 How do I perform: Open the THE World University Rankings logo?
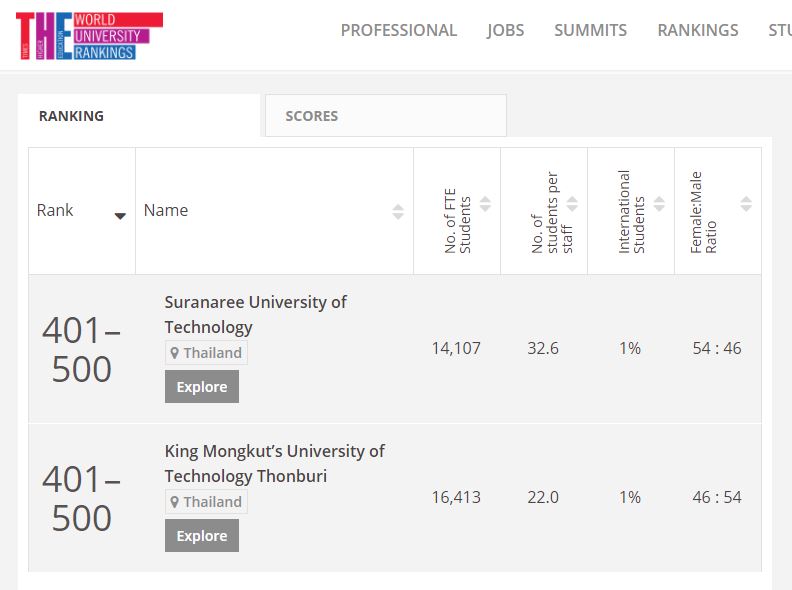[89, 36]
